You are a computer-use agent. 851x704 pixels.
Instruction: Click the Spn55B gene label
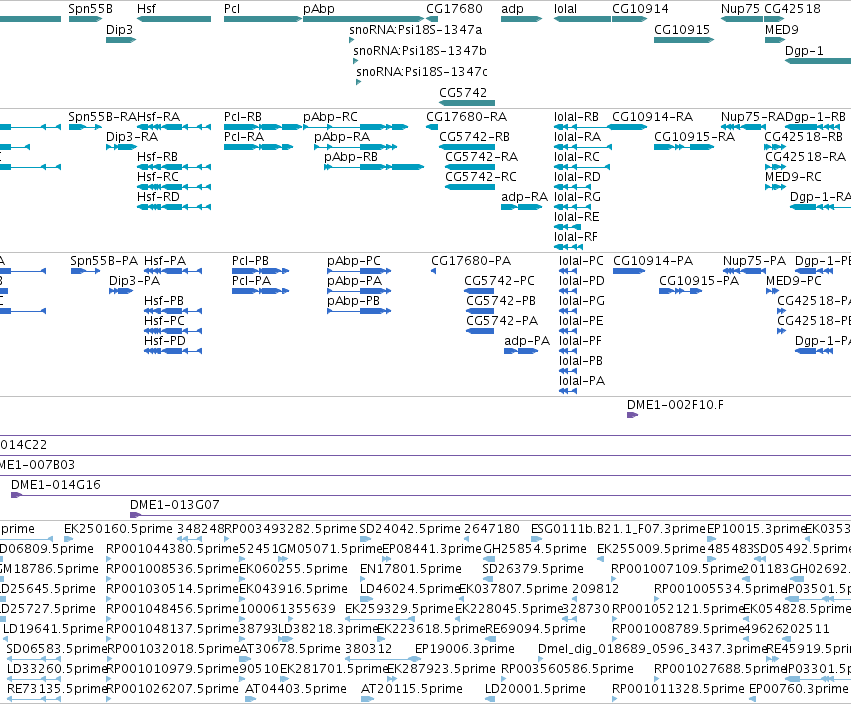[91, 9]
